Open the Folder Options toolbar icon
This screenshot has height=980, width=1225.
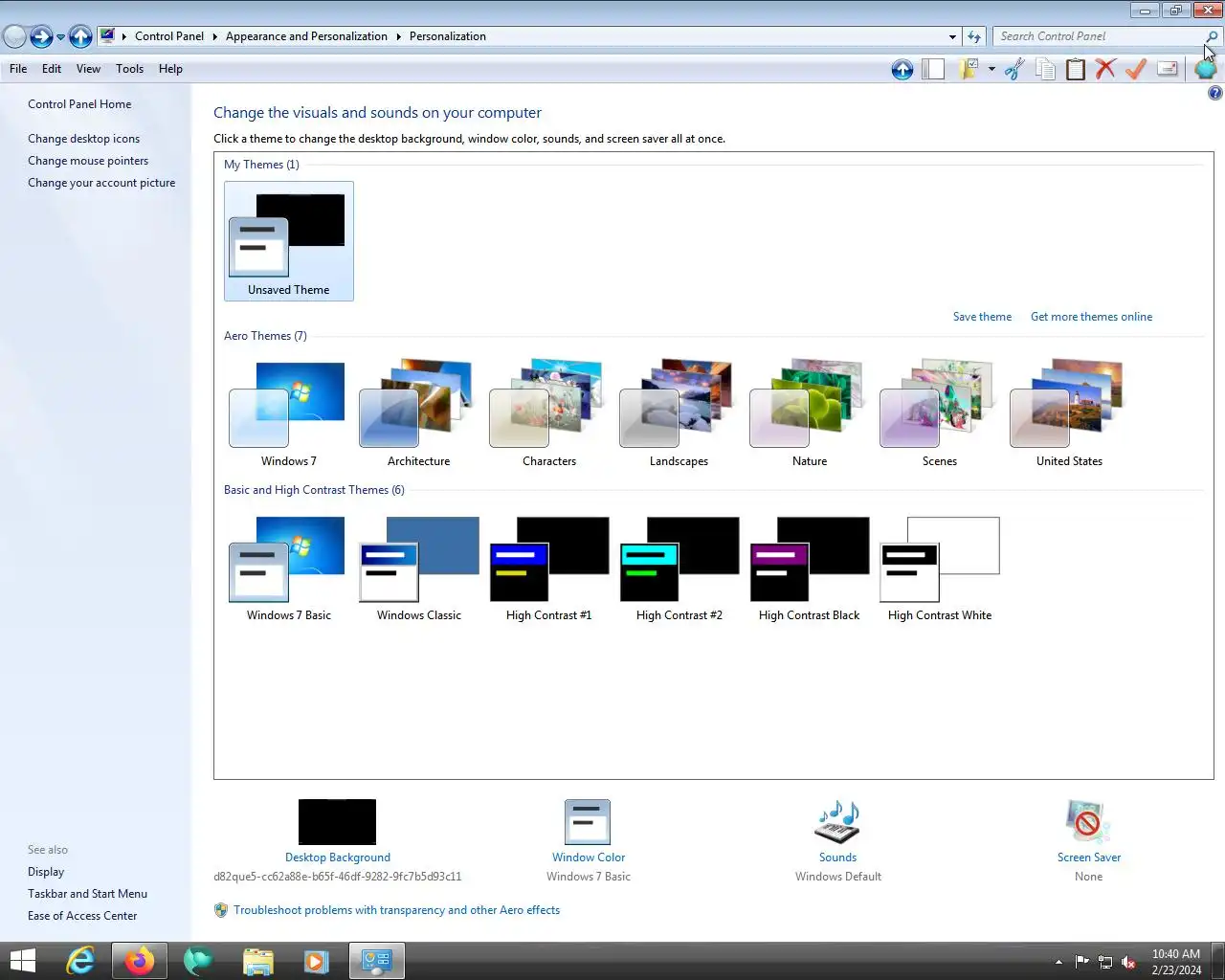click(x=969, y=69)
